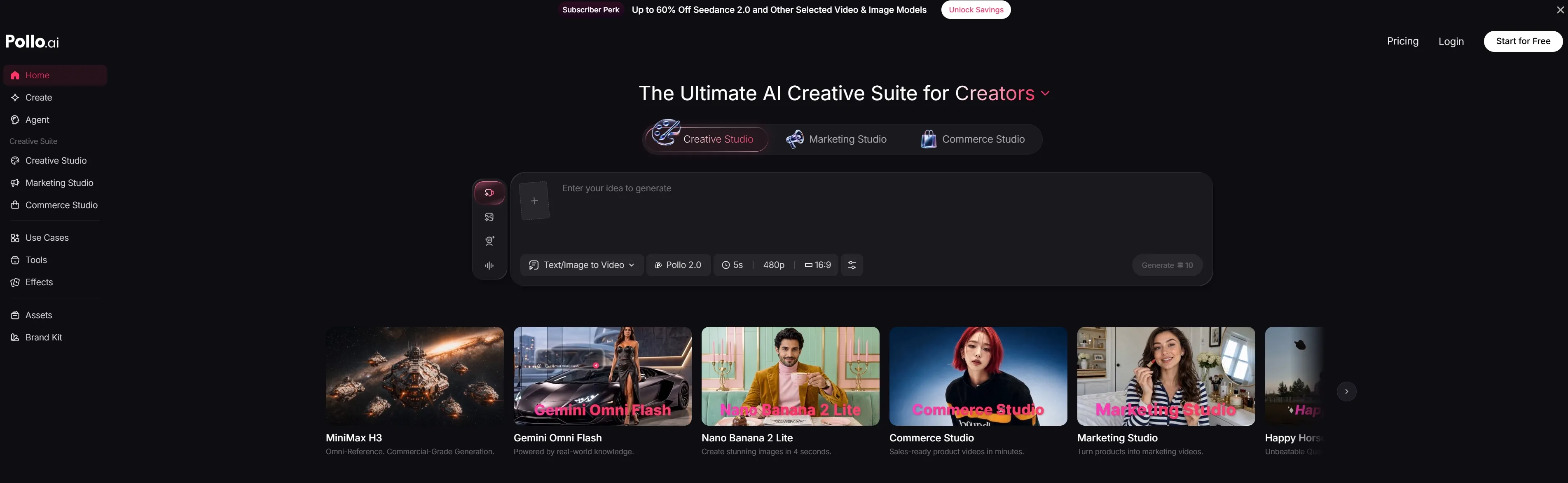Image resolution: width=1568 pixels, height=483 pixels.
Task: Expand the Creators audience dropdown chevron
Action: pyautogui.click(x=1045, y=93)
